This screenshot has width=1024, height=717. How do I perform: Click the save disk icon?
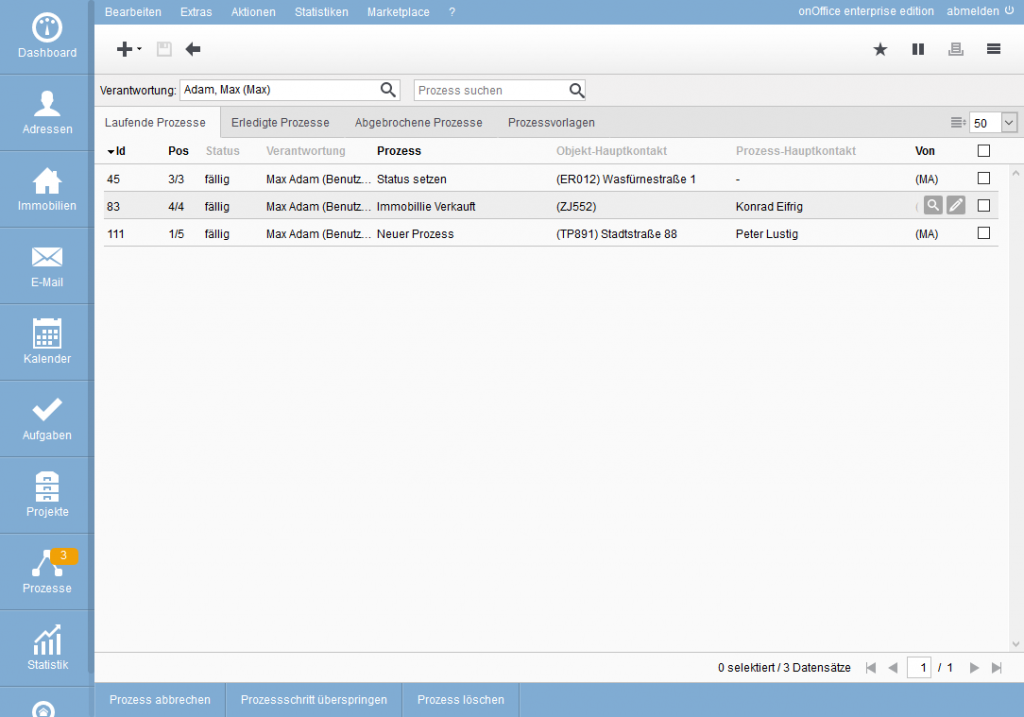tap(164, 49)
